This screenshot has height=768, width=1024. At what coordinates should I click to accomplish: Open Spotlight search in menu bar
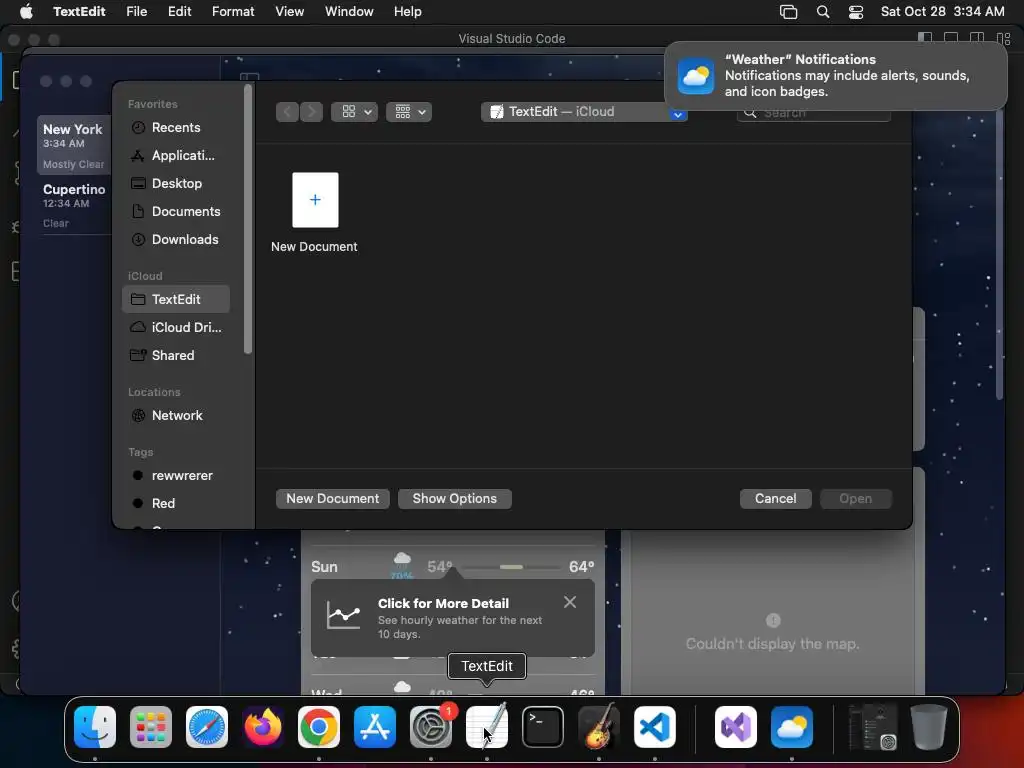click(x=823, y=12)
